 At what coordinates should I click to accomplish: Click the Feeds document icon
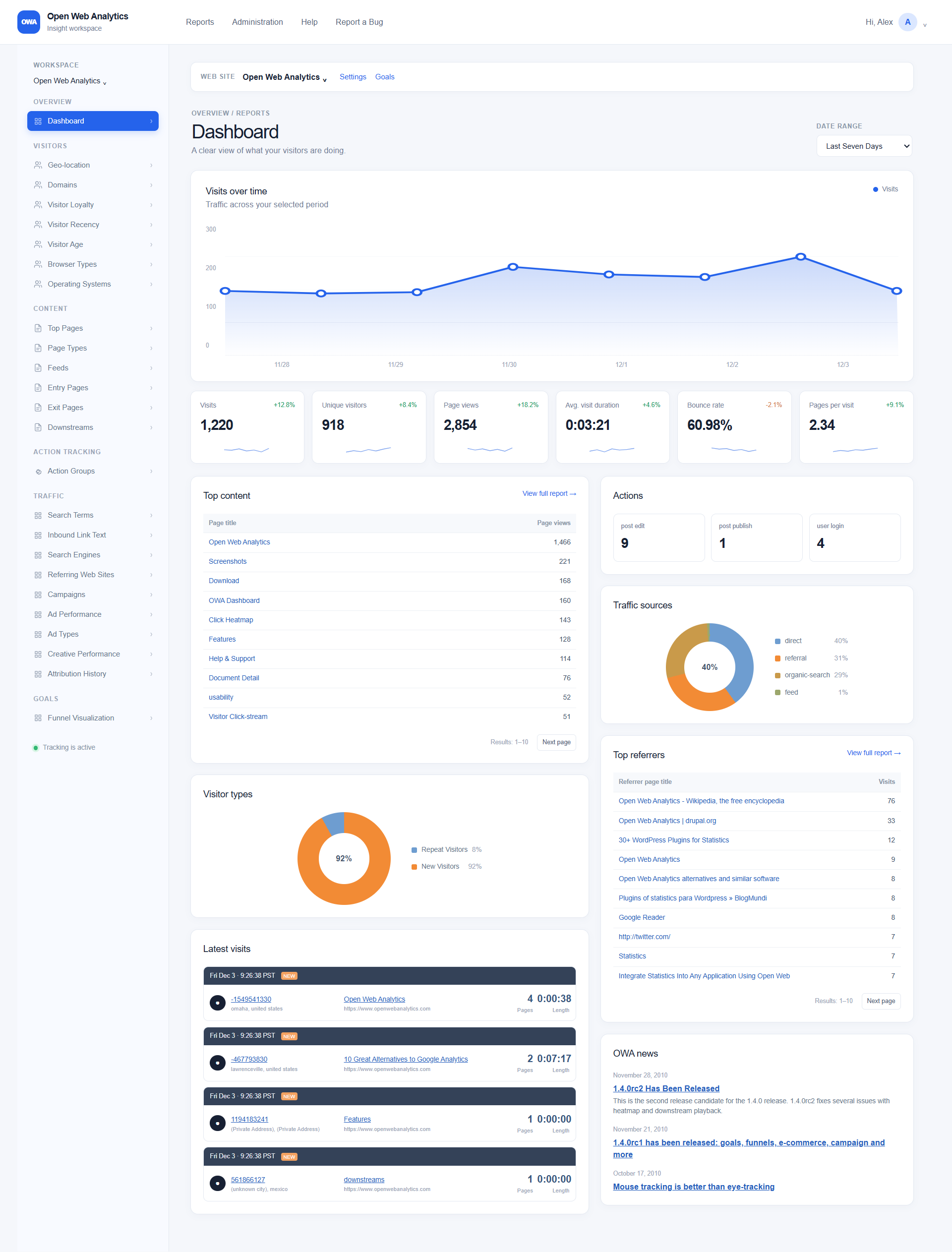pos(38,368)
